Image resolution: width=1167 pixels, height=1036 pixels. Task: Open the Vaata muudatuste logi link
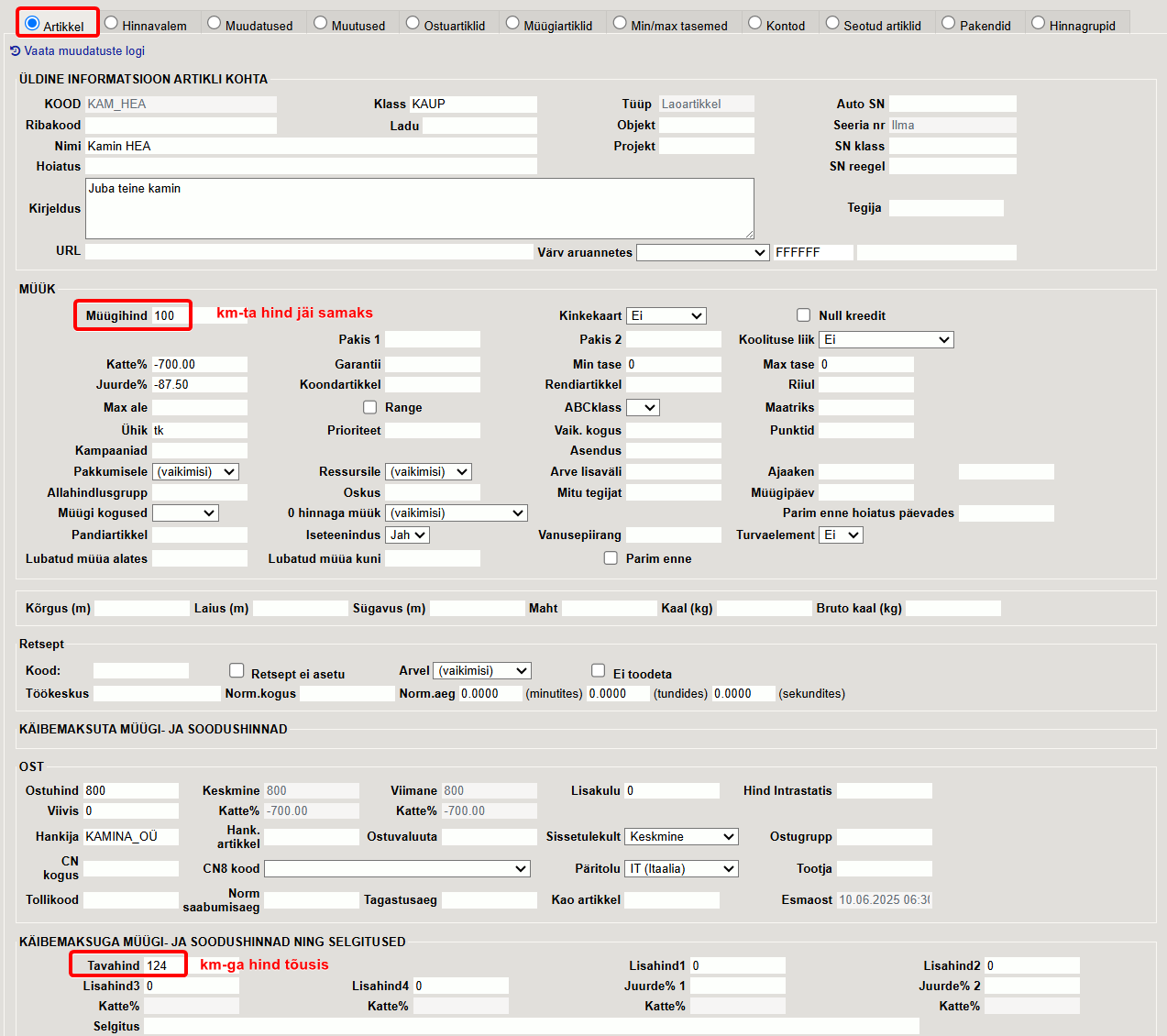[84, 51]
